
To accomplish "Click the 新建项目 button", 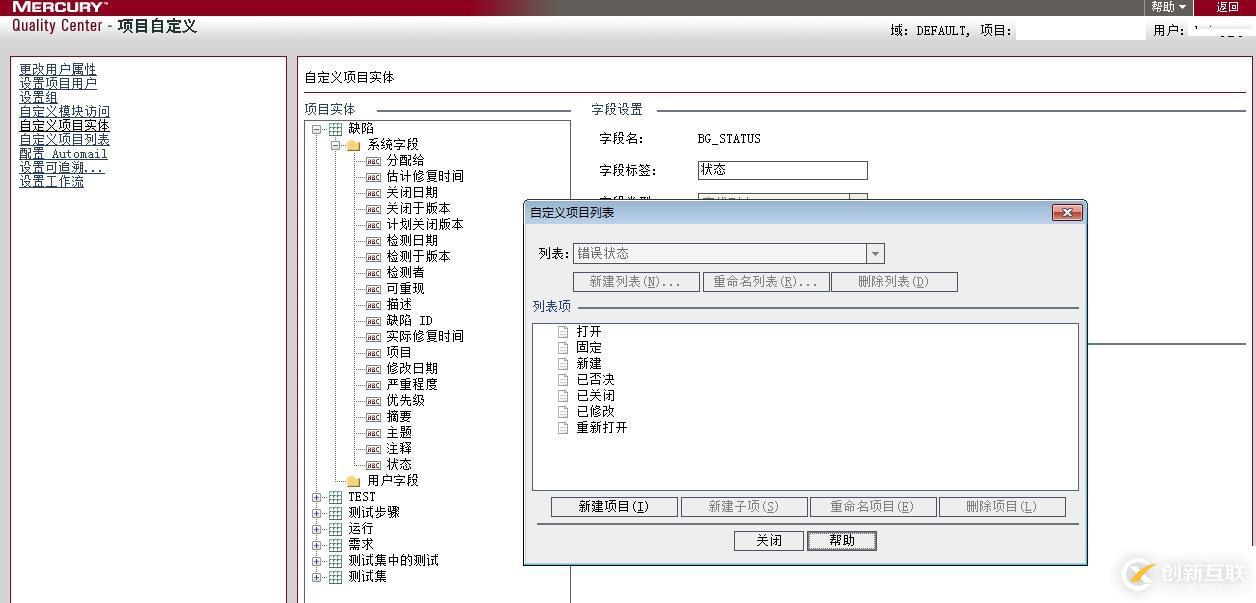I will (x=613, y=506).
